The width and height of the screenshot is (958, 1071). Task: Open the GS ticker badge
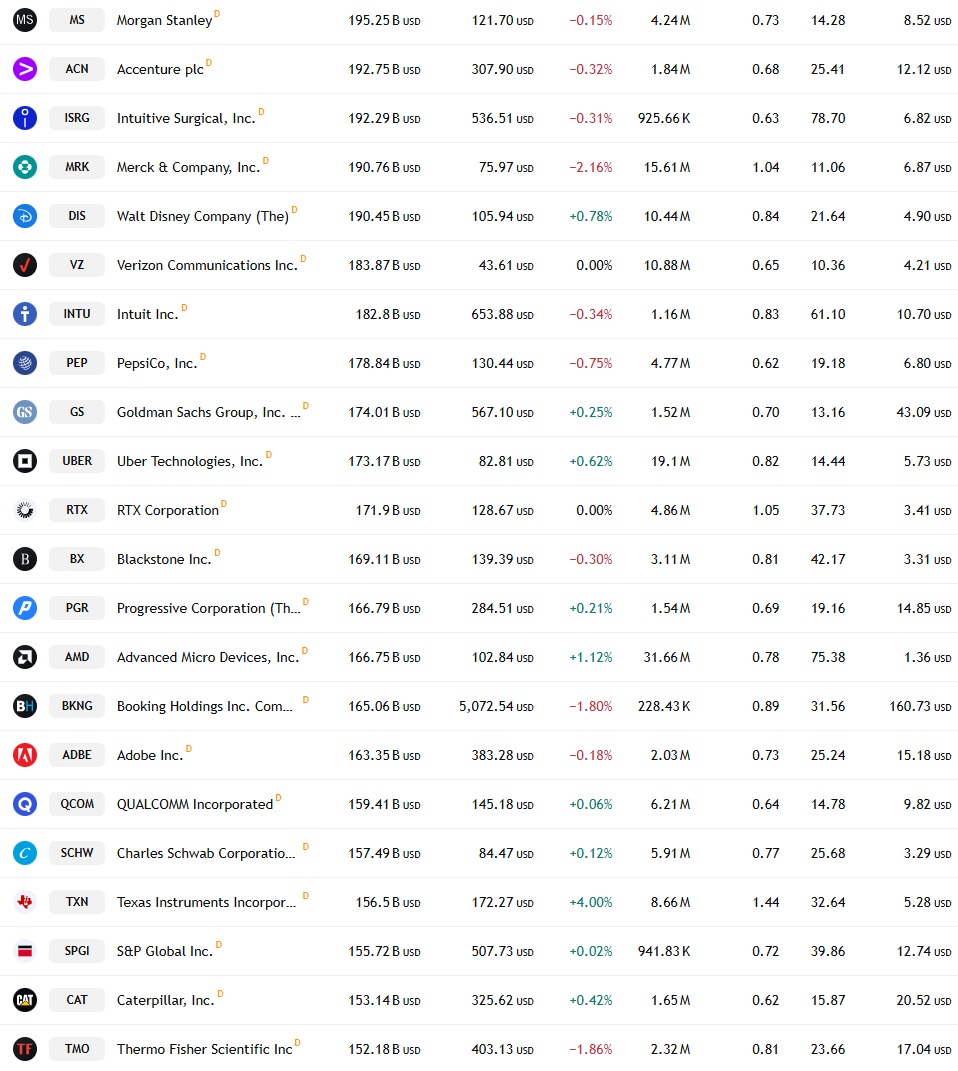pyautogui.click(x=77, y=412)
